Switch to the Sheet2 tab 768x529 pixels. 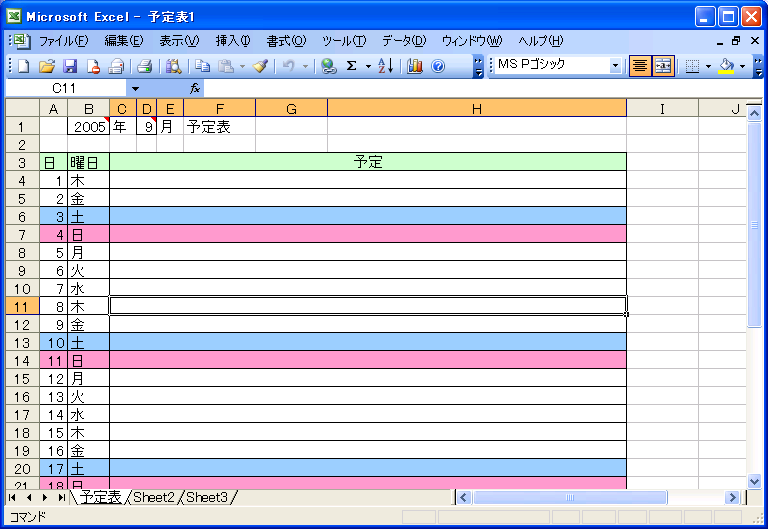click(x=153, y=498)
